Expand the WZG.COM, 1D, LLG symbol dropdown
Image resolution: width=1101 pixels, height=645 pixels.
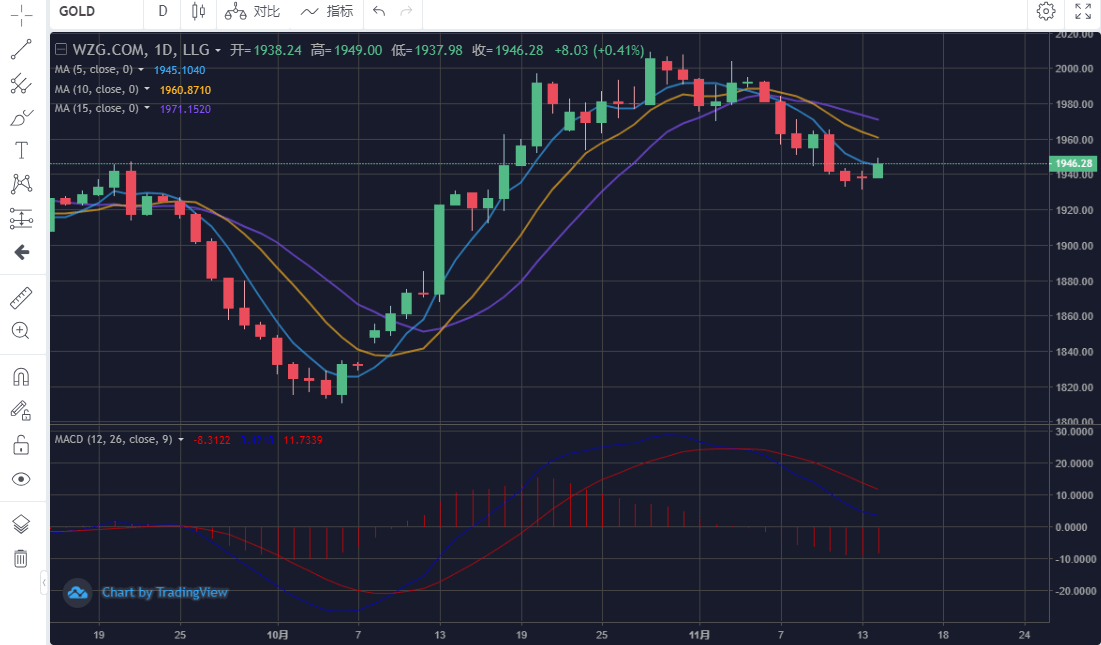click(218, 50)
